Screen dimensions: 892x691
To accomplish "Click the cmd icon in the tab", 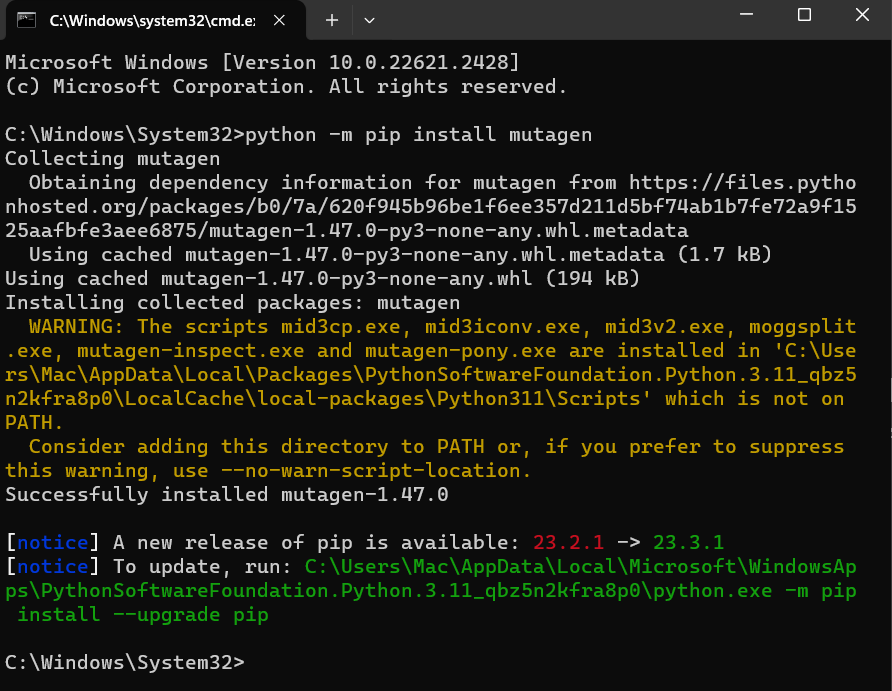I will pos(28,19).
